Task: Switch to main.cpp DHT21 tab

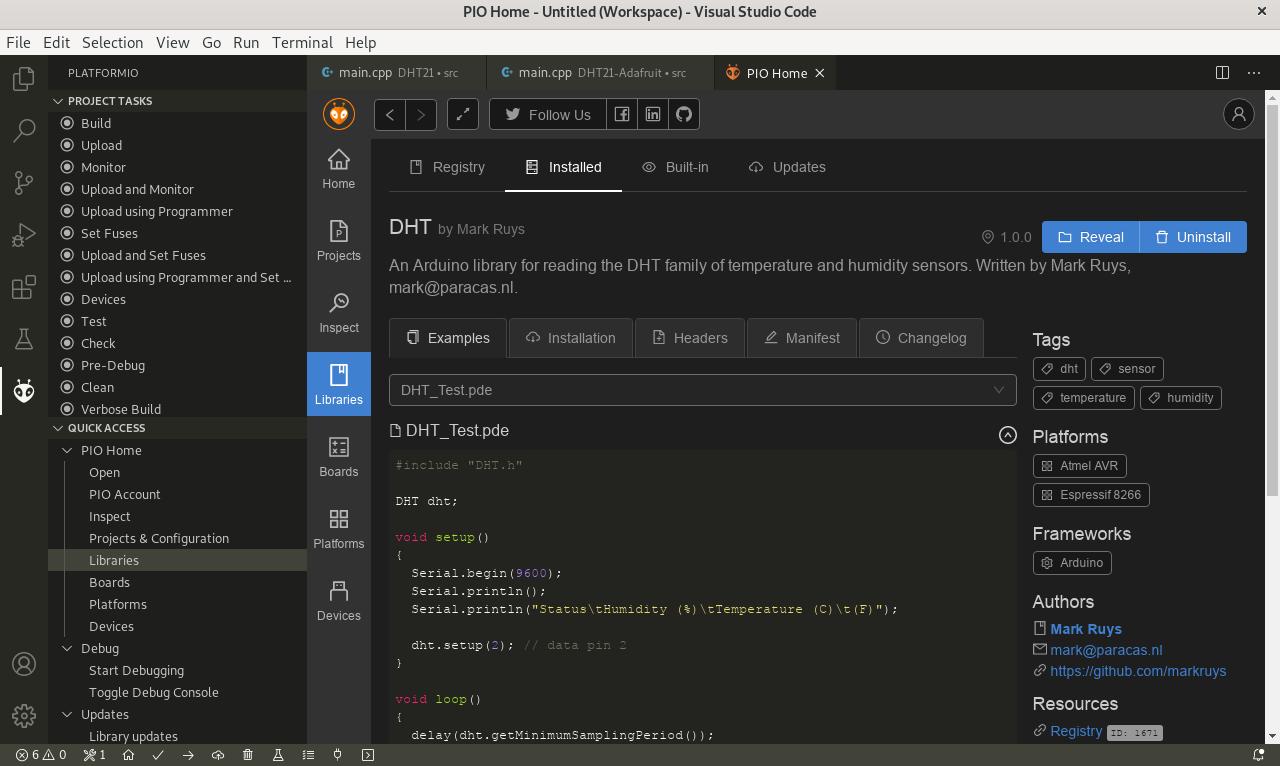Action: pyautogui.click(x=397, y=73)
